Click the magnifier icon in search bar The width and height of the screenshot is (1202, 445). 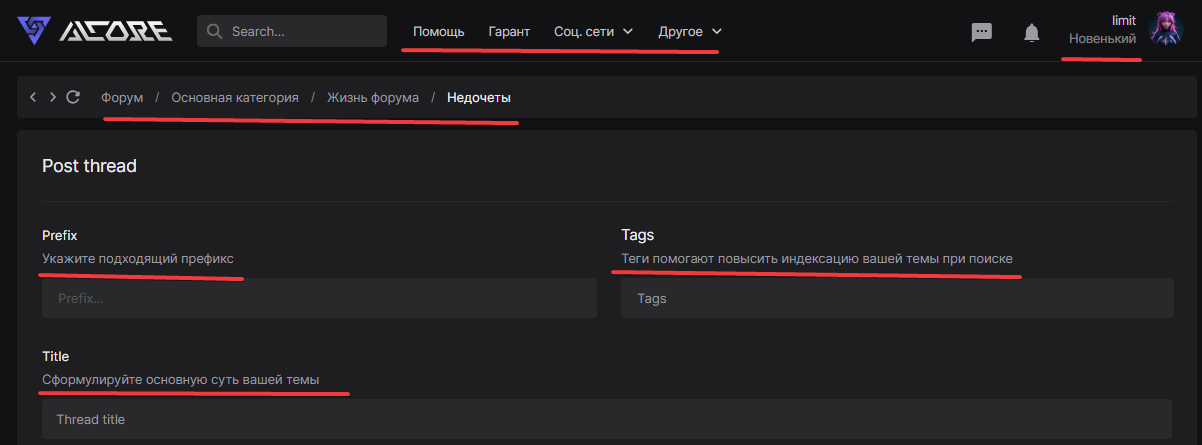214,31
